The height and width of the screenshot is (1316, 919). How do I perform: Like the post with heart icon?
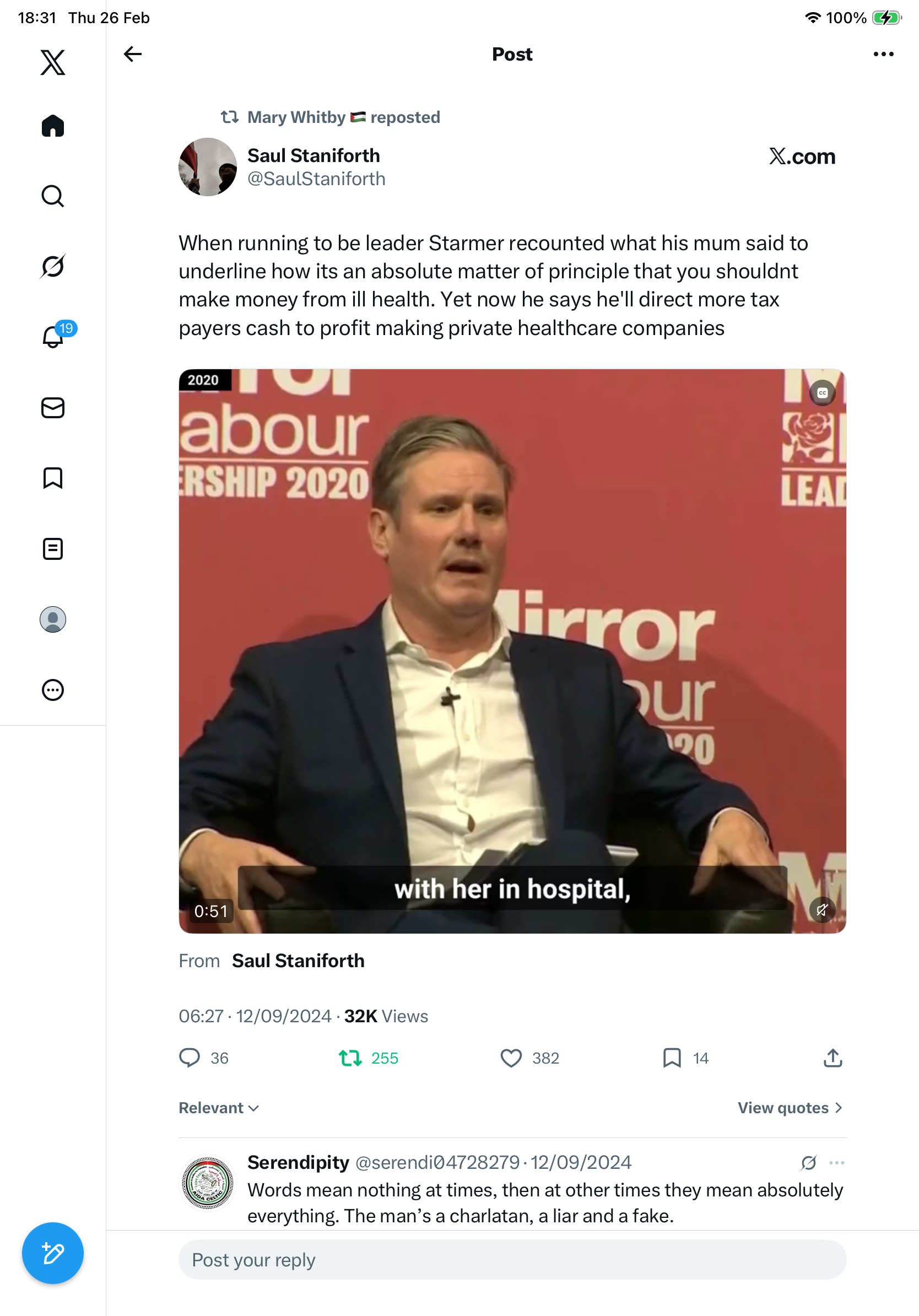tap(511, 1058)
